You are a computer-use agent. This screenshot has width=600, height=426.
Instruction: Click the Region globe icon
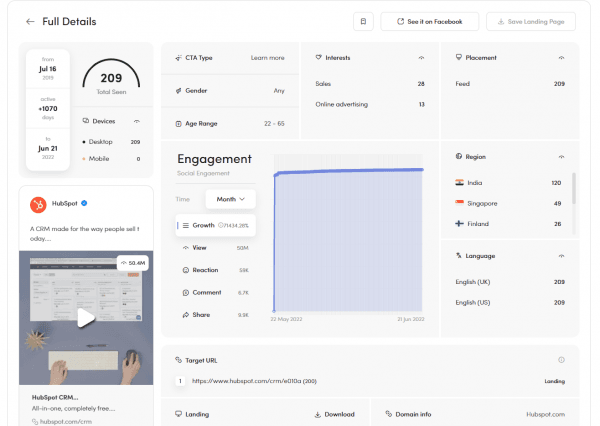click(459, 157)
